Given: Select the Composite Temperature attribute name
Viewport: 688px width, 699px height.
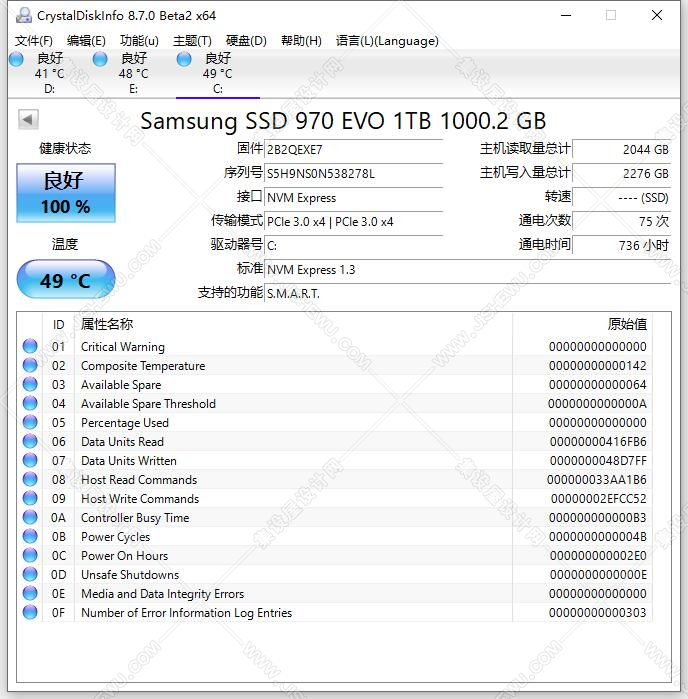Looking at the screenshot, I should 143,366.
